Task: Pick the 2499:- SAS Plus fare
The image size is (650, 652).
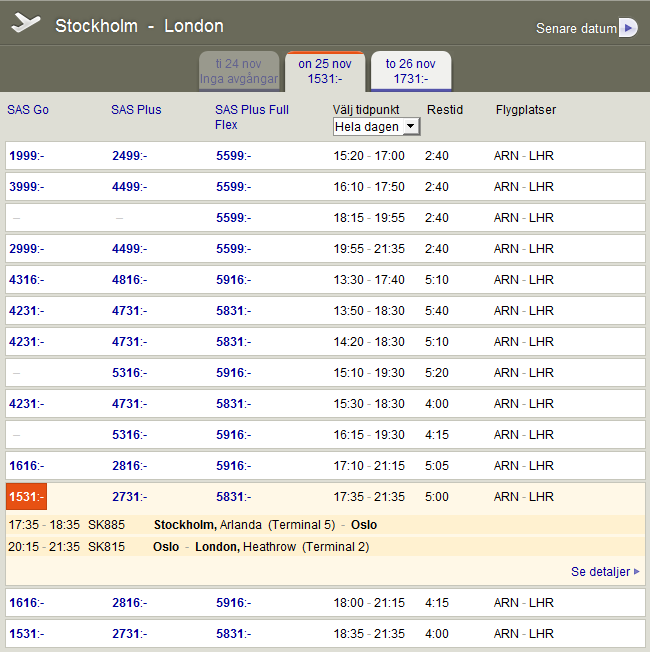Action: (x=129, y=156)
